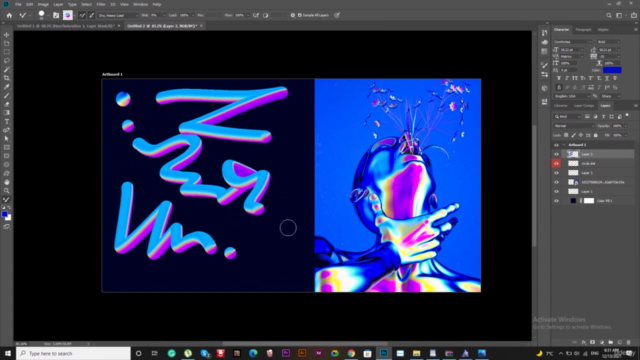Open Microsoft Edge from the taskbar
This screenshot has height=360, width=640.
coord(253,353)
